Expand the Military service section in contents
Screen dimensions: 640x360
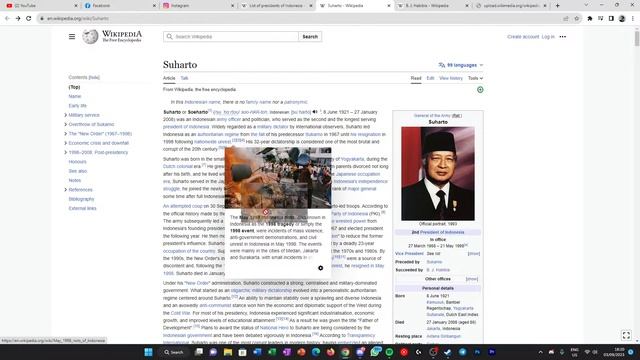click(x=65, y=115)
